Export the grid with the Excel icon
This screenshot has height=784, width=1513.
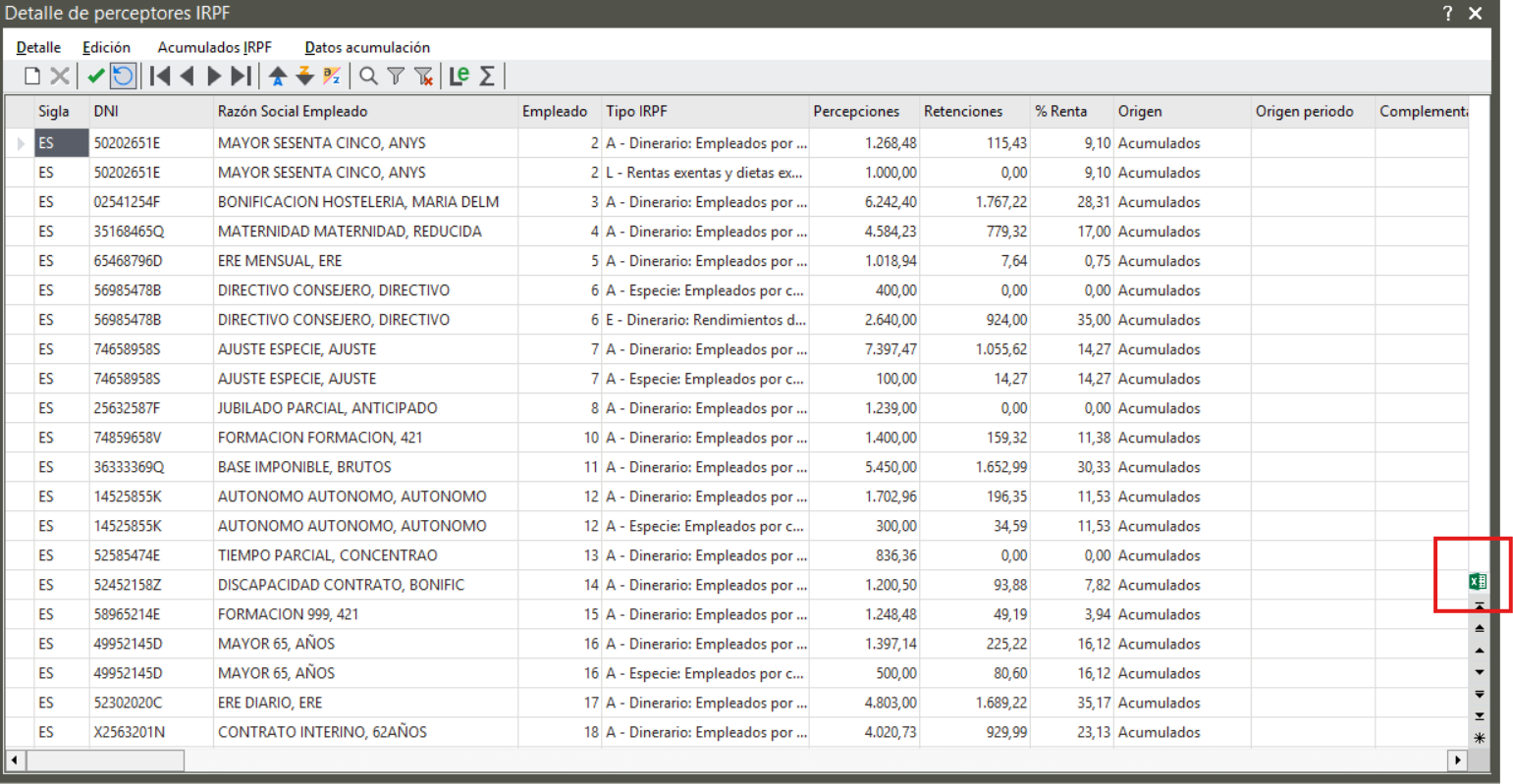tap(1478, 582)
